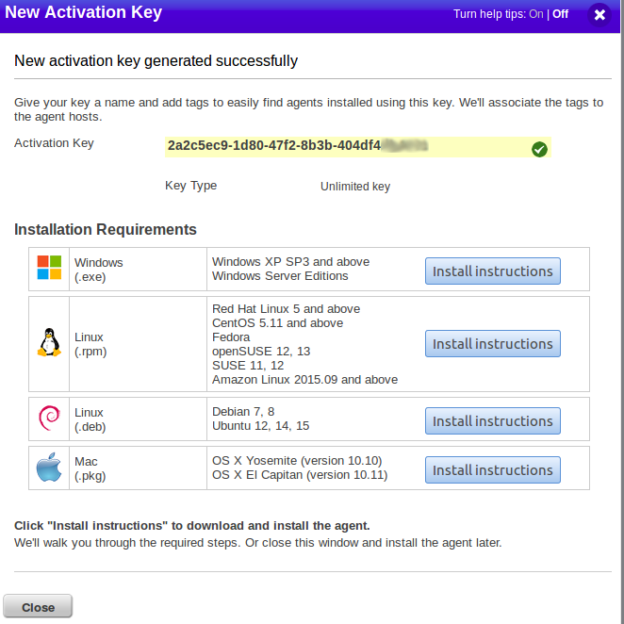Image resolution: width=624 pixels, height=624 pixels.
Task: Click 'Debian 7, 8' text
Action: (243, 411)
